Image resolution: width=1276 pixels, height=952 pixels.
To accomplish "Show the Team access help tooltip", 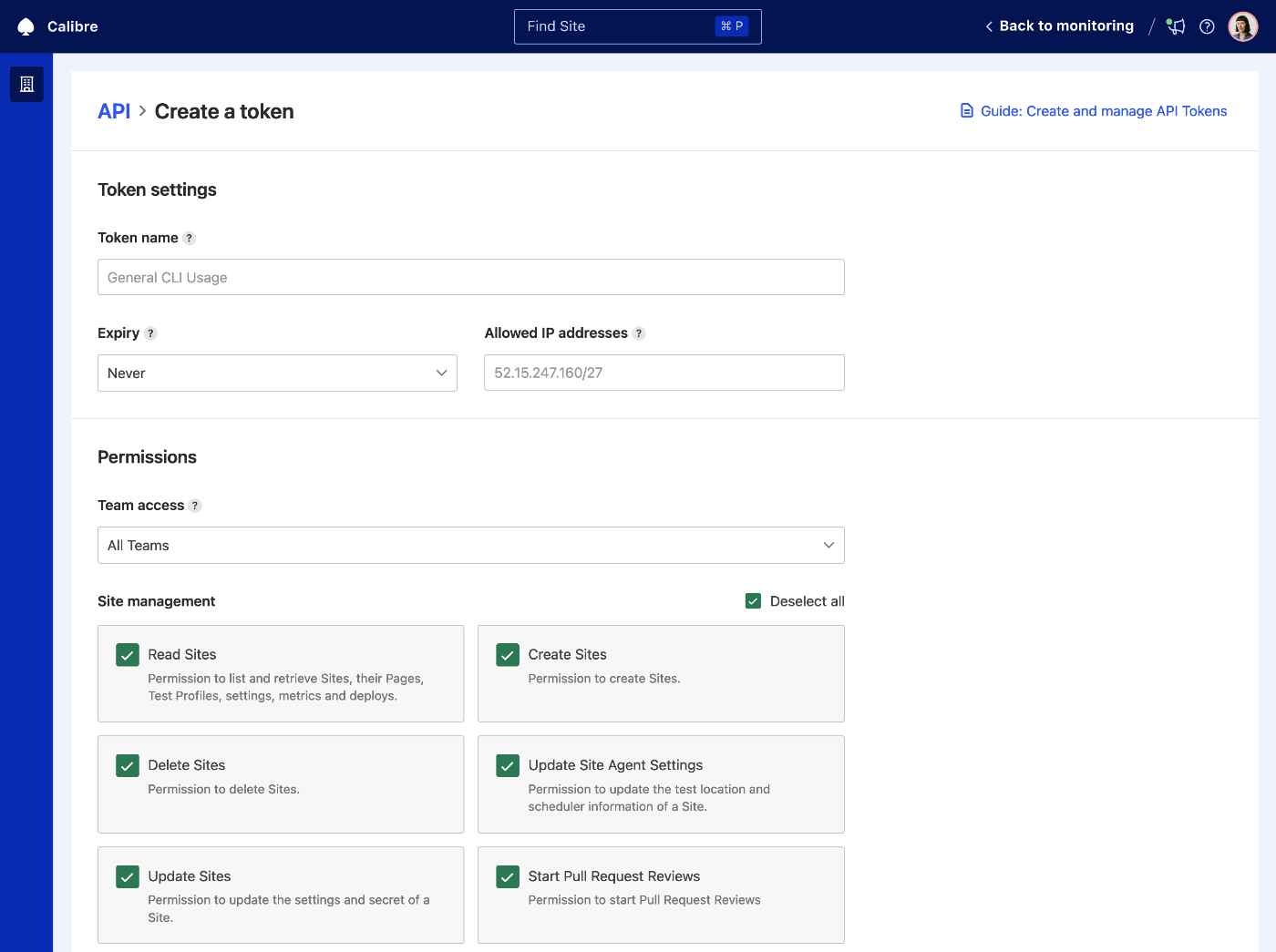I will click(195, 505).
